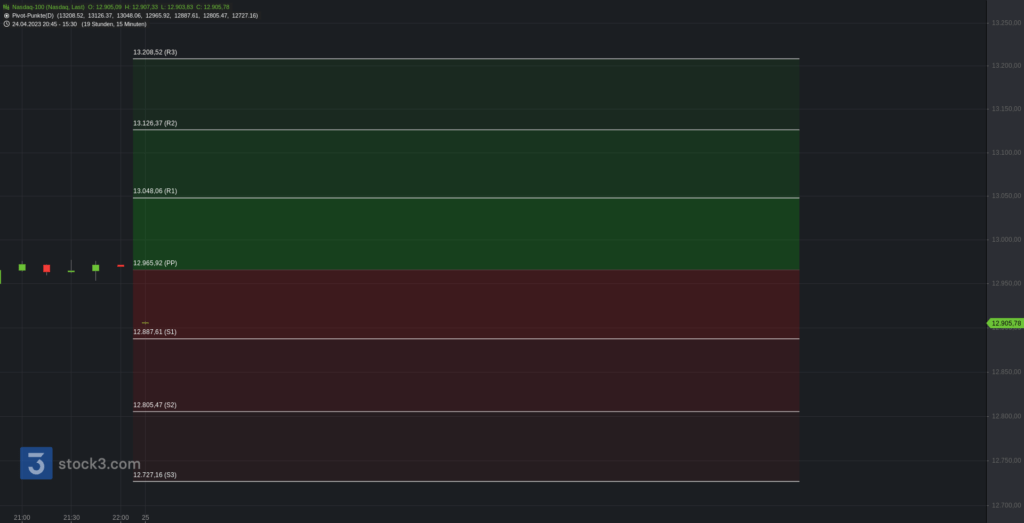Click the candlestick icon beside Nasdaq-100 label
1024x523 pixels.
pyautogui.click(x=6, y=7)
